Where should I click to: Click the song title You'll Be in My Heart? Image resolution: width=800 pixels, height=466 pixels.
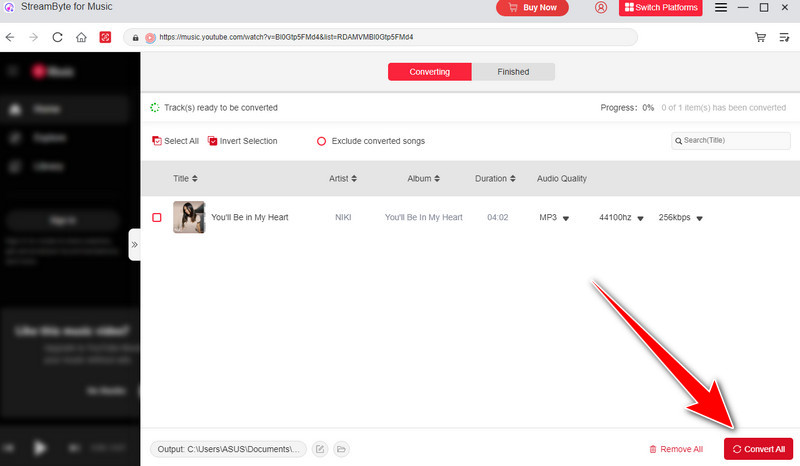click(x=249, y=217)
